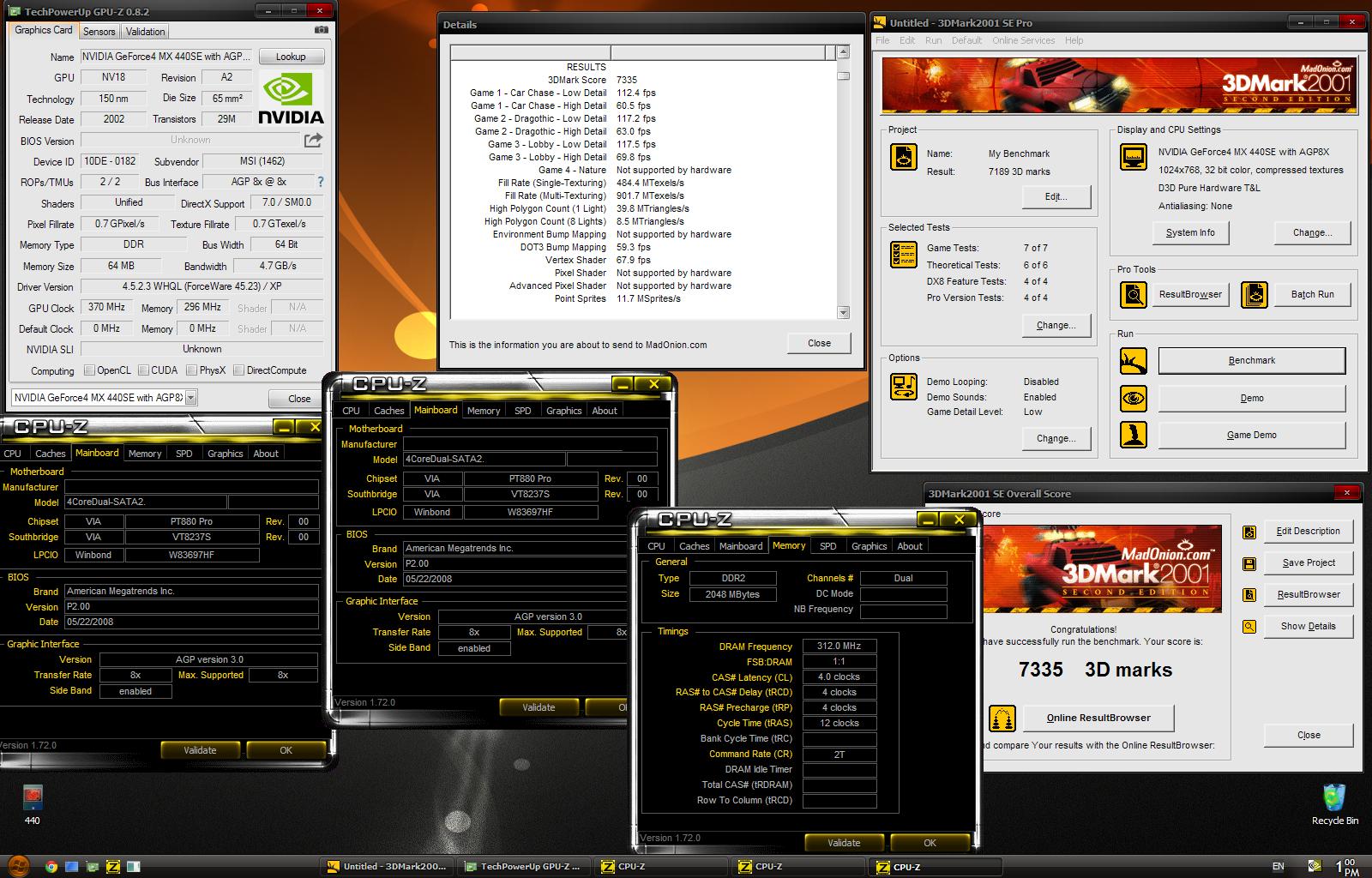Open the Help menu in 3DMark2001
The image size is (1372, 878).
coord(1074,40)
